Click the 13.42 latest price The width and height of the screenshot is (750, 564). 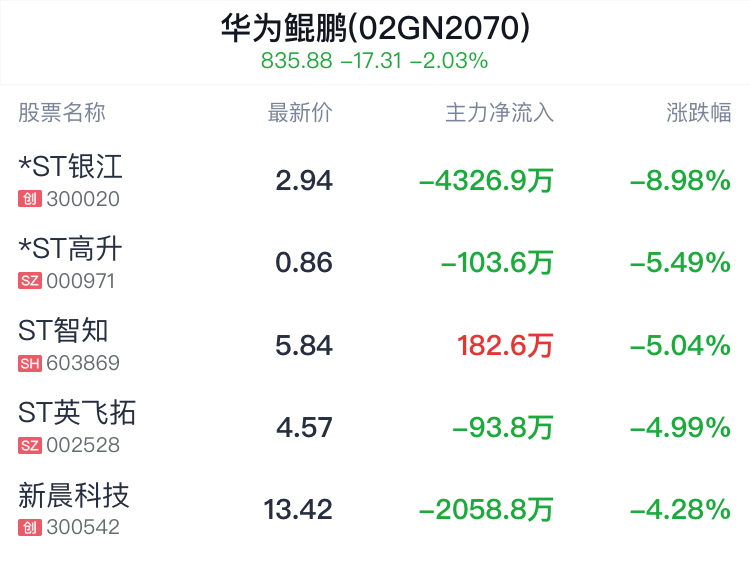tap(298, 510)
